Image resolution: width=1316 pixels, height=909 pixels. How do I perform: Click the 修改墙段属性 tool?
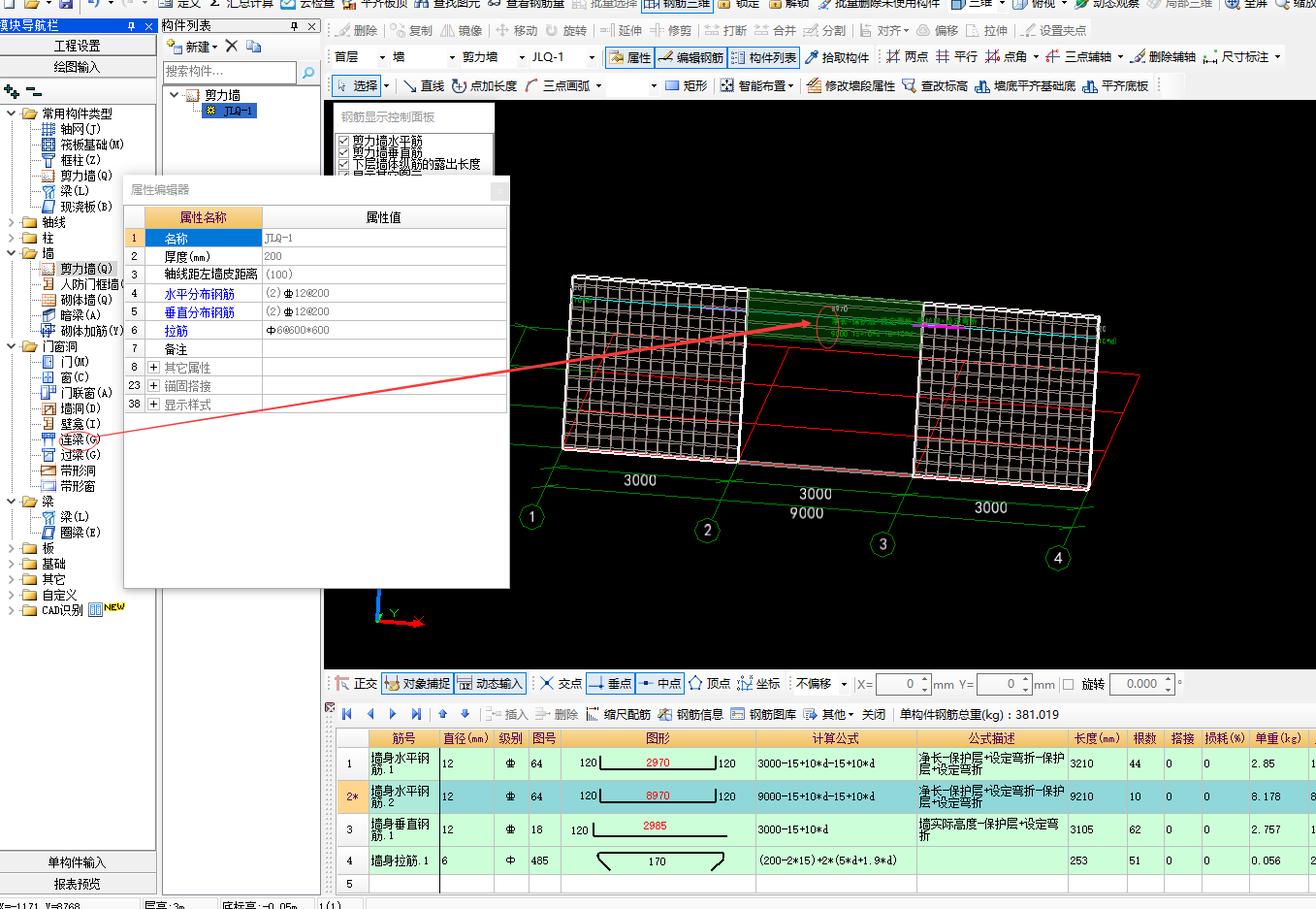click(851, 86)
